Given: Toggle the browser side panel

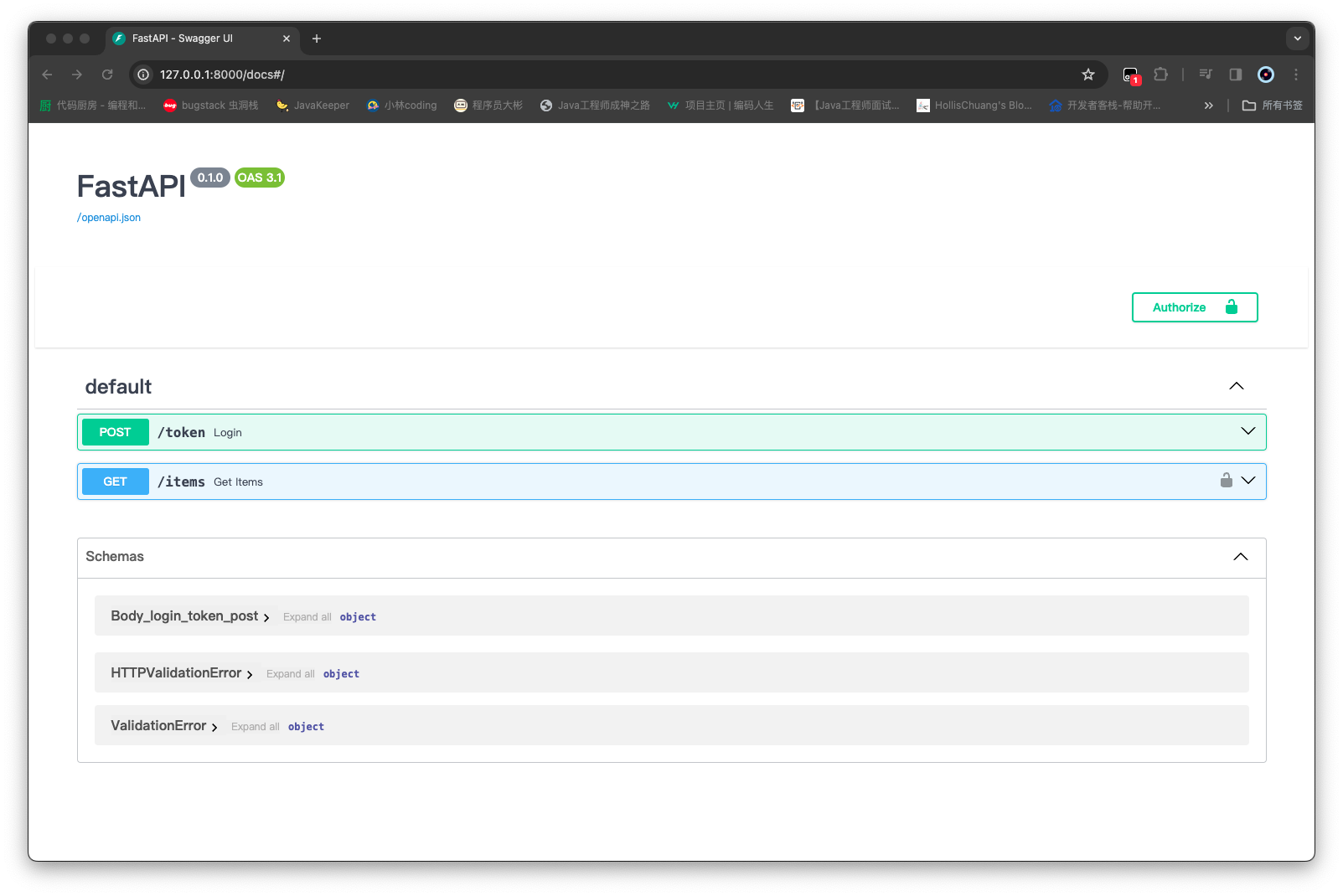Looking at the screenshot, I should pos(1236,75).
